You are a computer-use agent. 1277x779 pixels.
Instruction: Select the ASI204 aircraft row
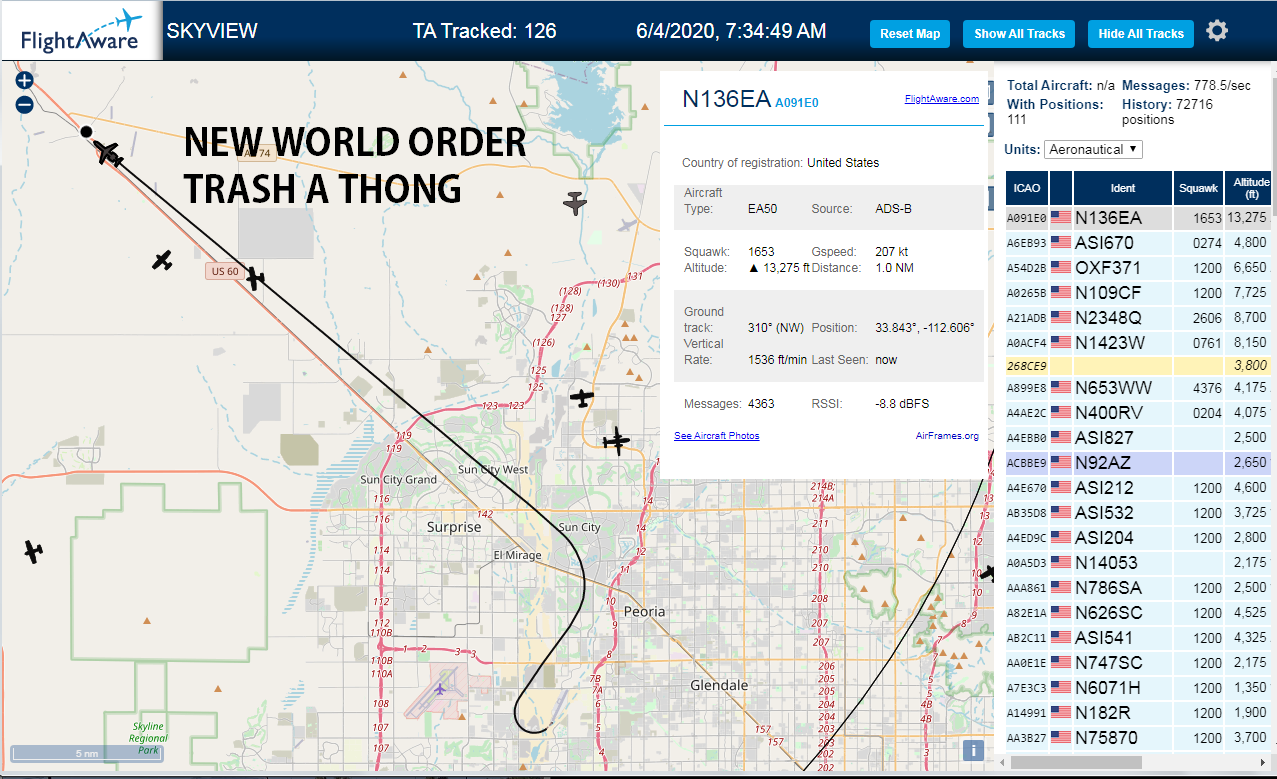(x=1139, y=538)
